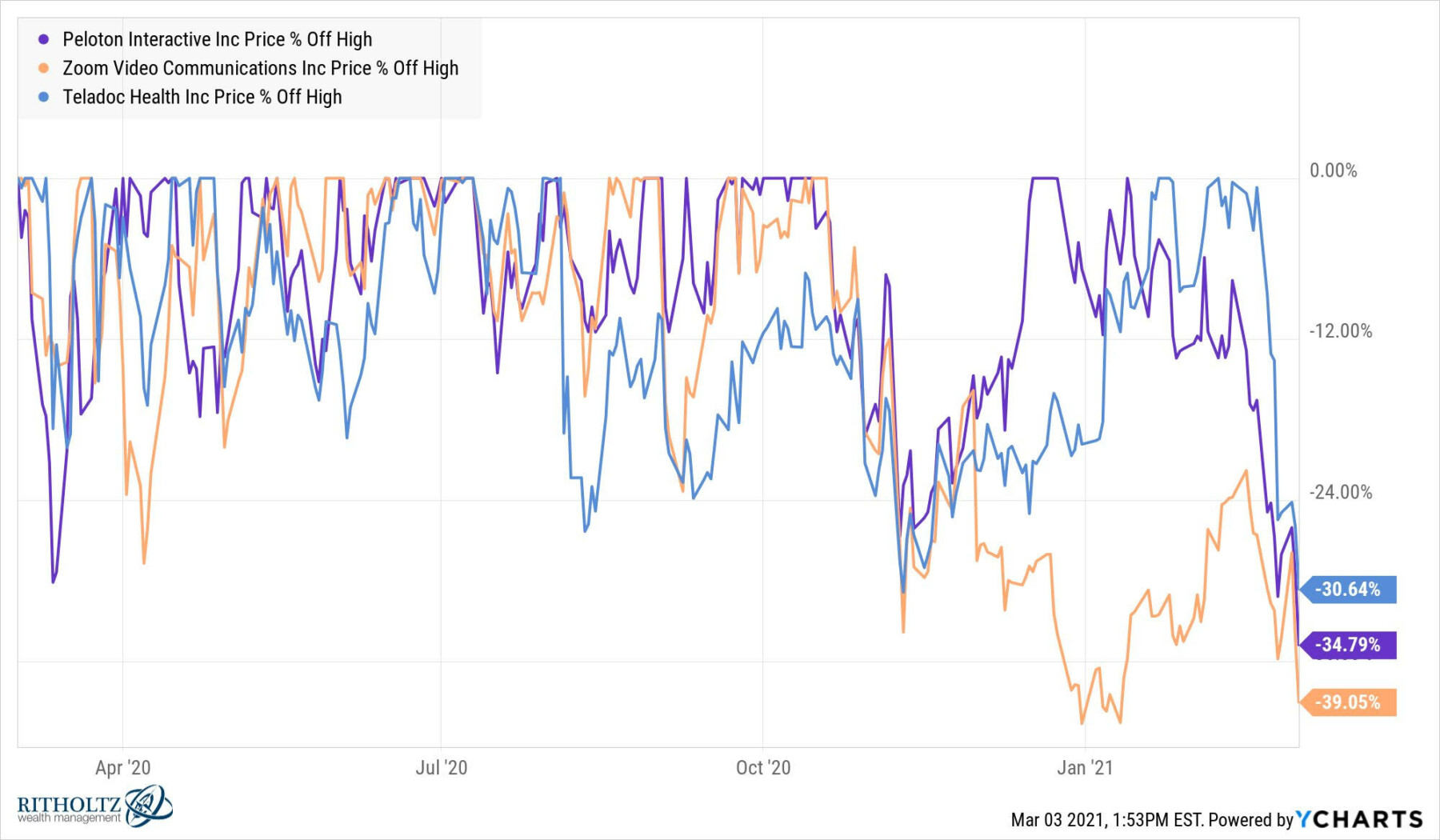Viewport: 1440px width, 840px height.
Task: Select Teladoc Health Inc legend label
Action: pos(202,97)
